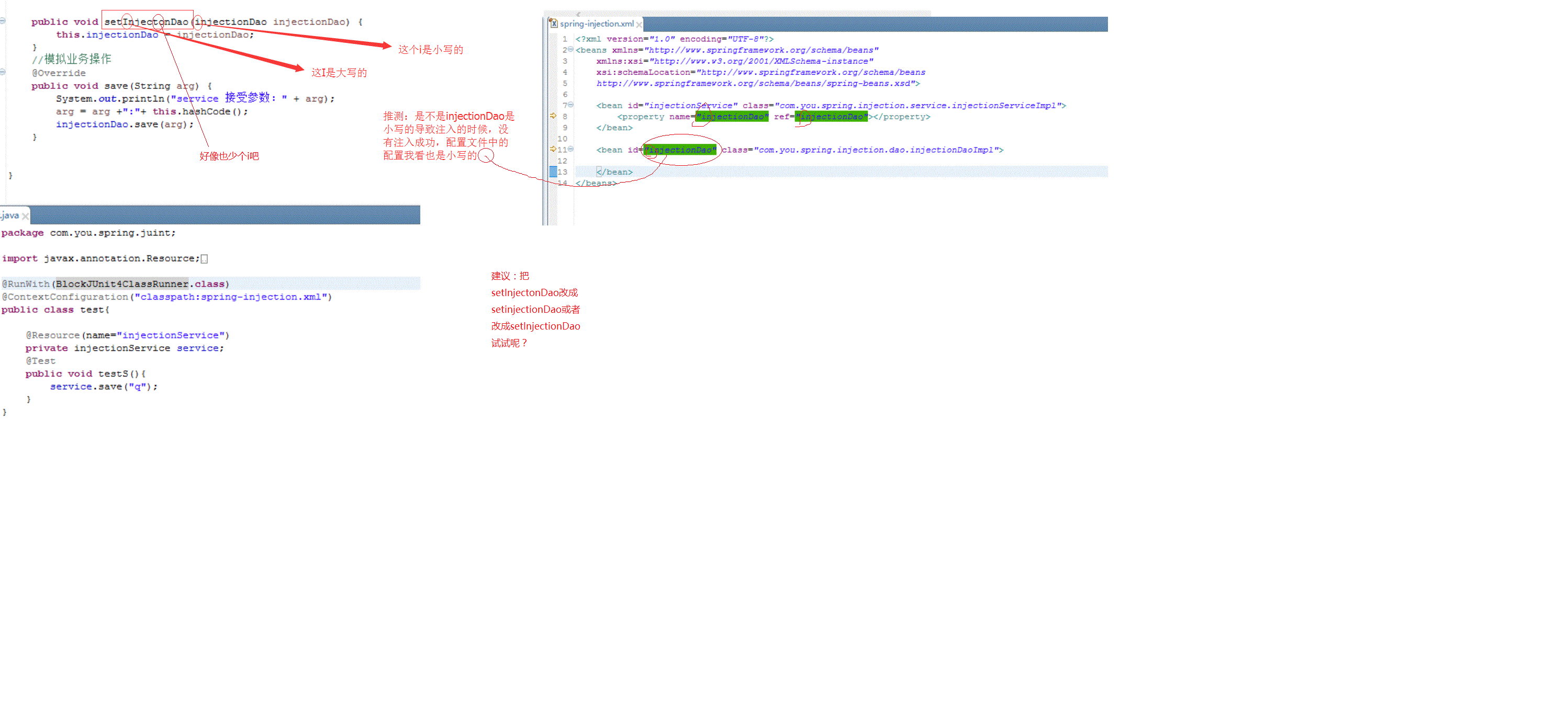
Task: Click the bean id "injectionService" on line 7
Action: pos(691,106)
